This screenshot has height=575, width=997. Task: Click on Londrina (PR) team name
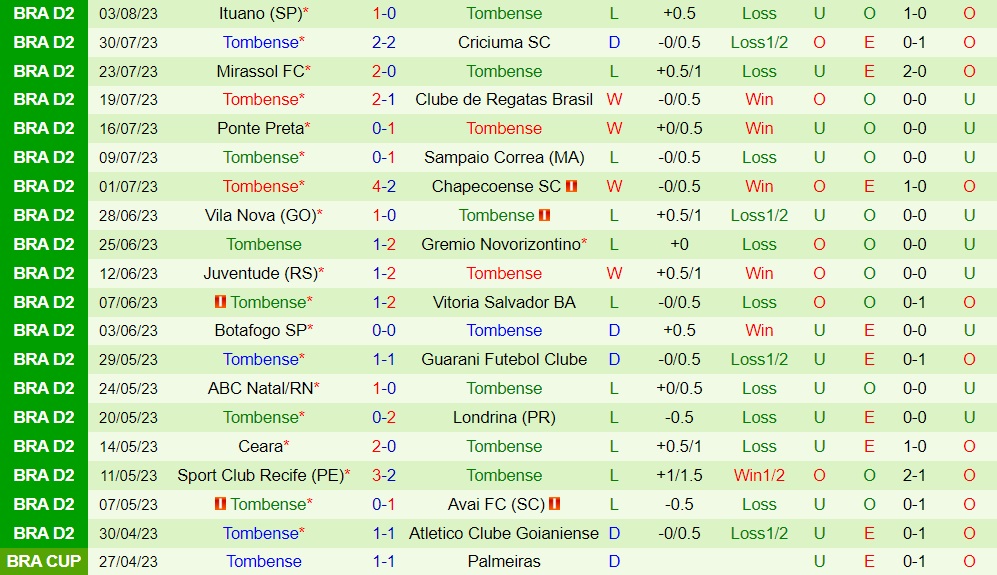click(504, 418)
